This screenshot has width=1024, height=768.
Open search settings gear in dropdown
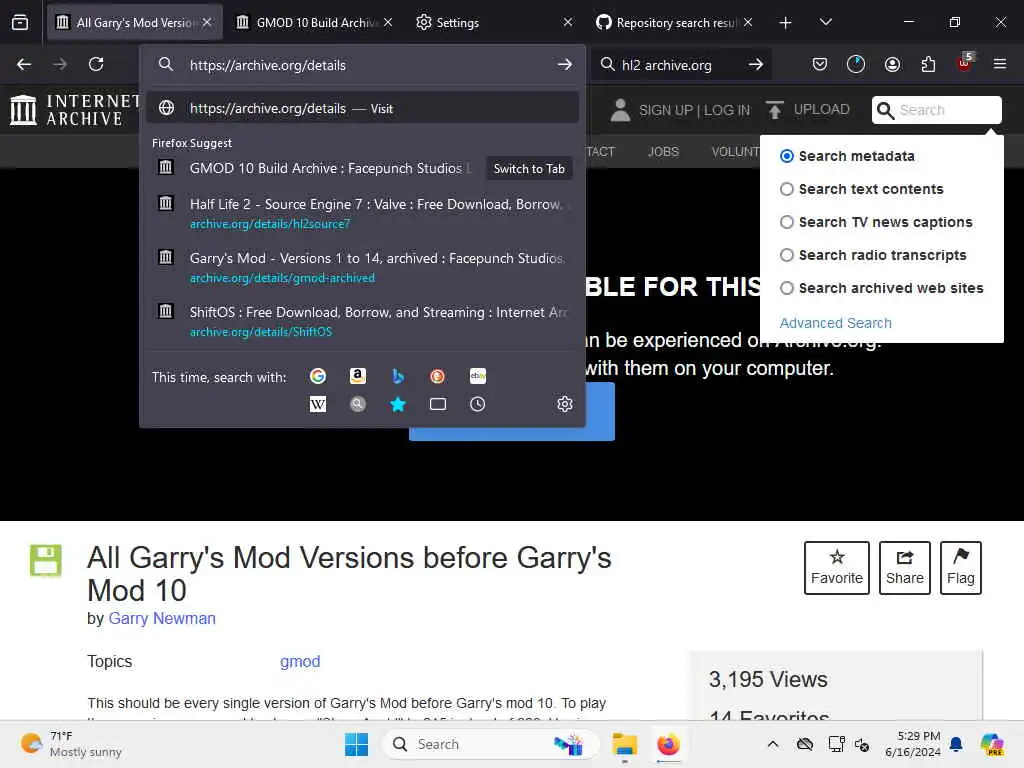tap(565, 404)
